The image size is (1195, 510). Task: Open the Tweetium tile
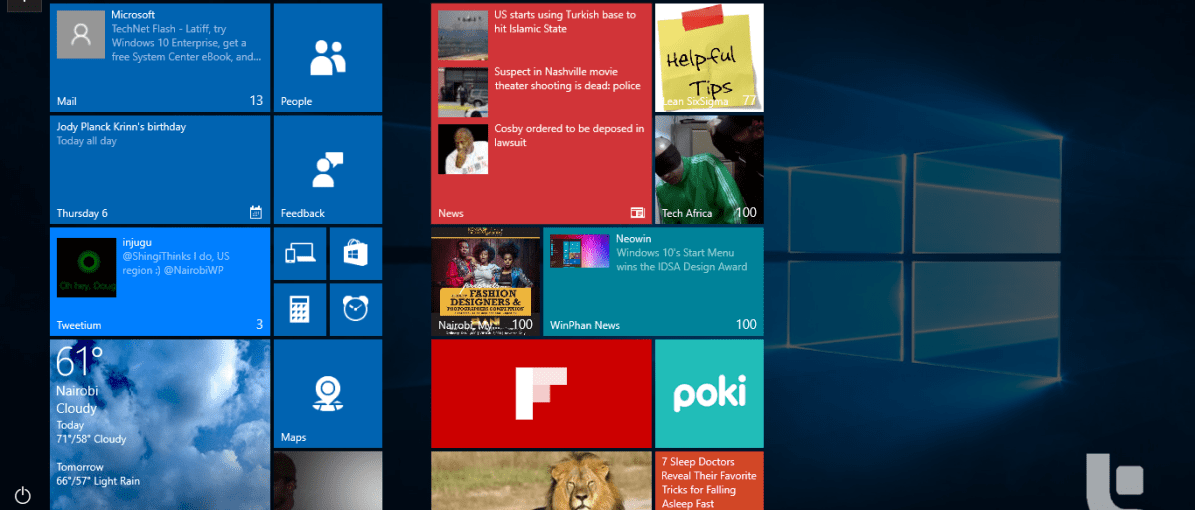(160, 281)
